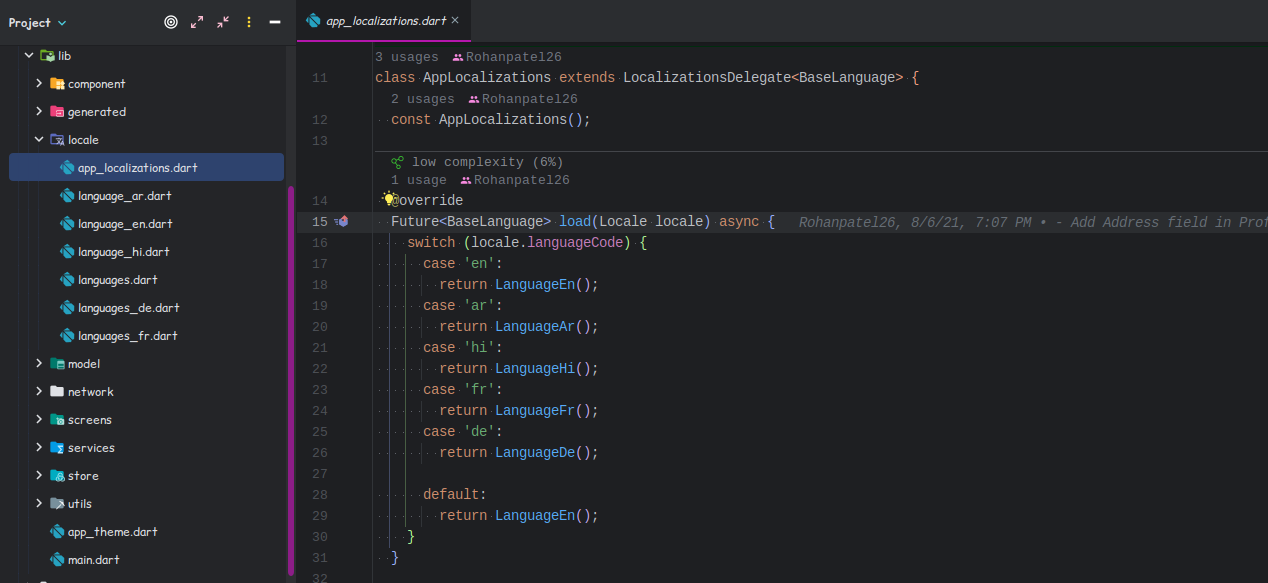Click BaseLanguage in the class declaration
Image resolution: width=1268 pixels, height=583 pixels.
tap(847, 77)
